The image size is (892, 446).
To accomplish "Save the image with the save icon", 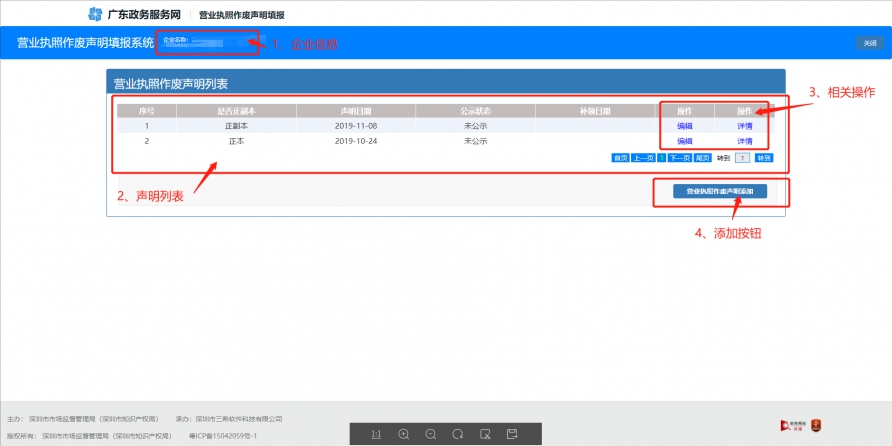I will (x=512, y=434).
